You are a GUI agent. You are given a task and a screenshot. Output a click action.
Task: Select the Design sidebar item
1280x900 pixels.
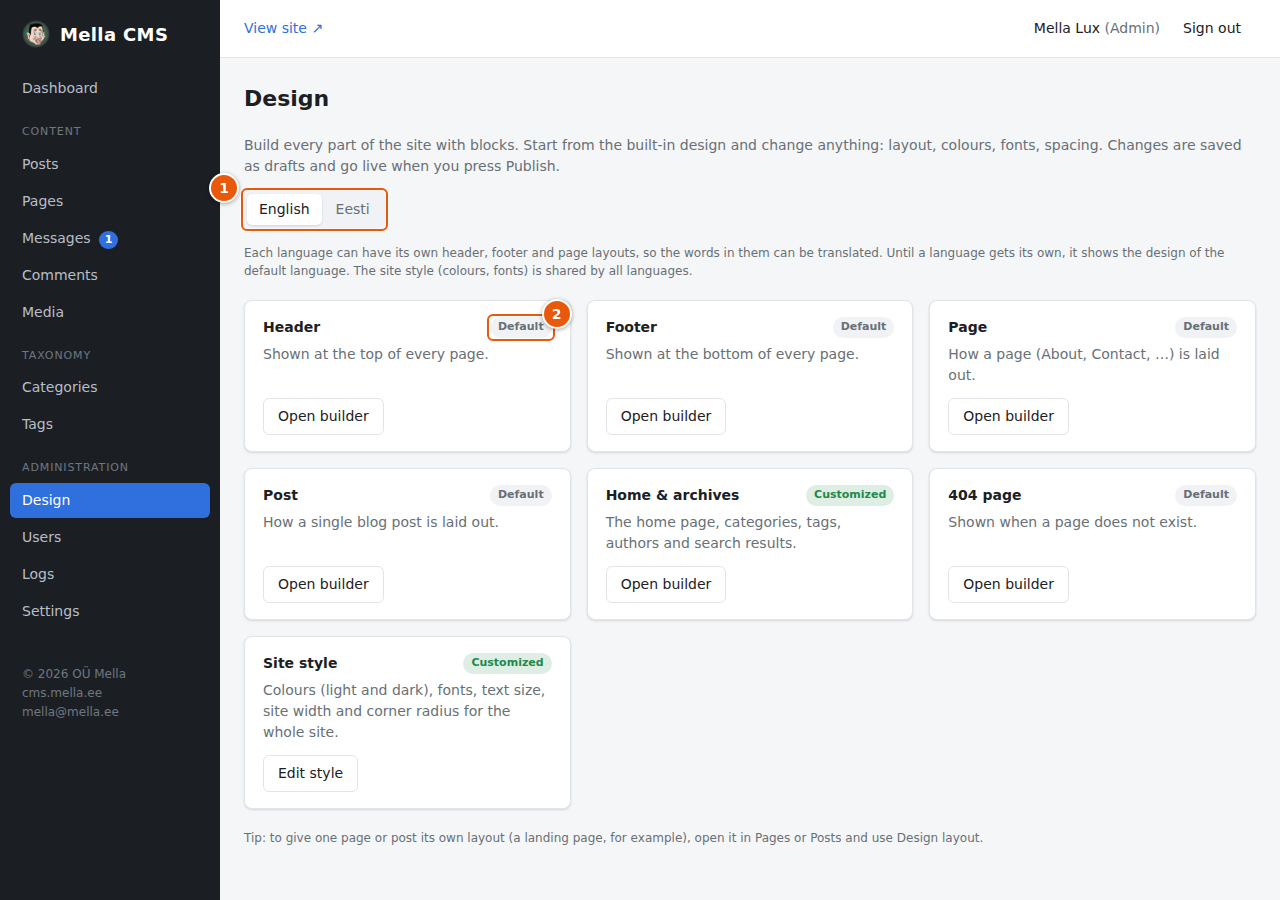[110, 500]
